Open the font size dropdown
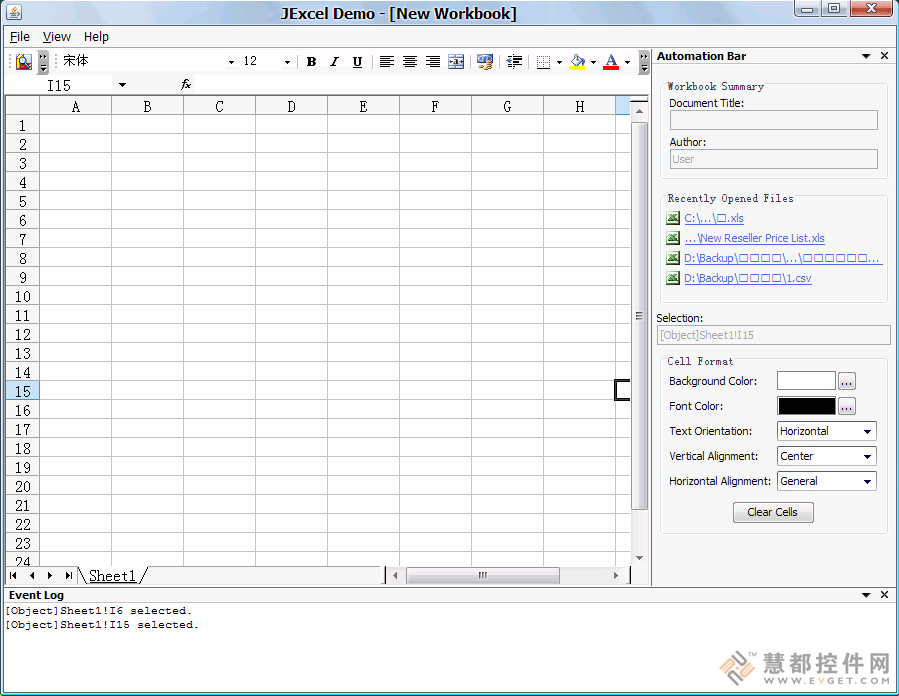This screenshot has width=899, height=696. [286, 61]
